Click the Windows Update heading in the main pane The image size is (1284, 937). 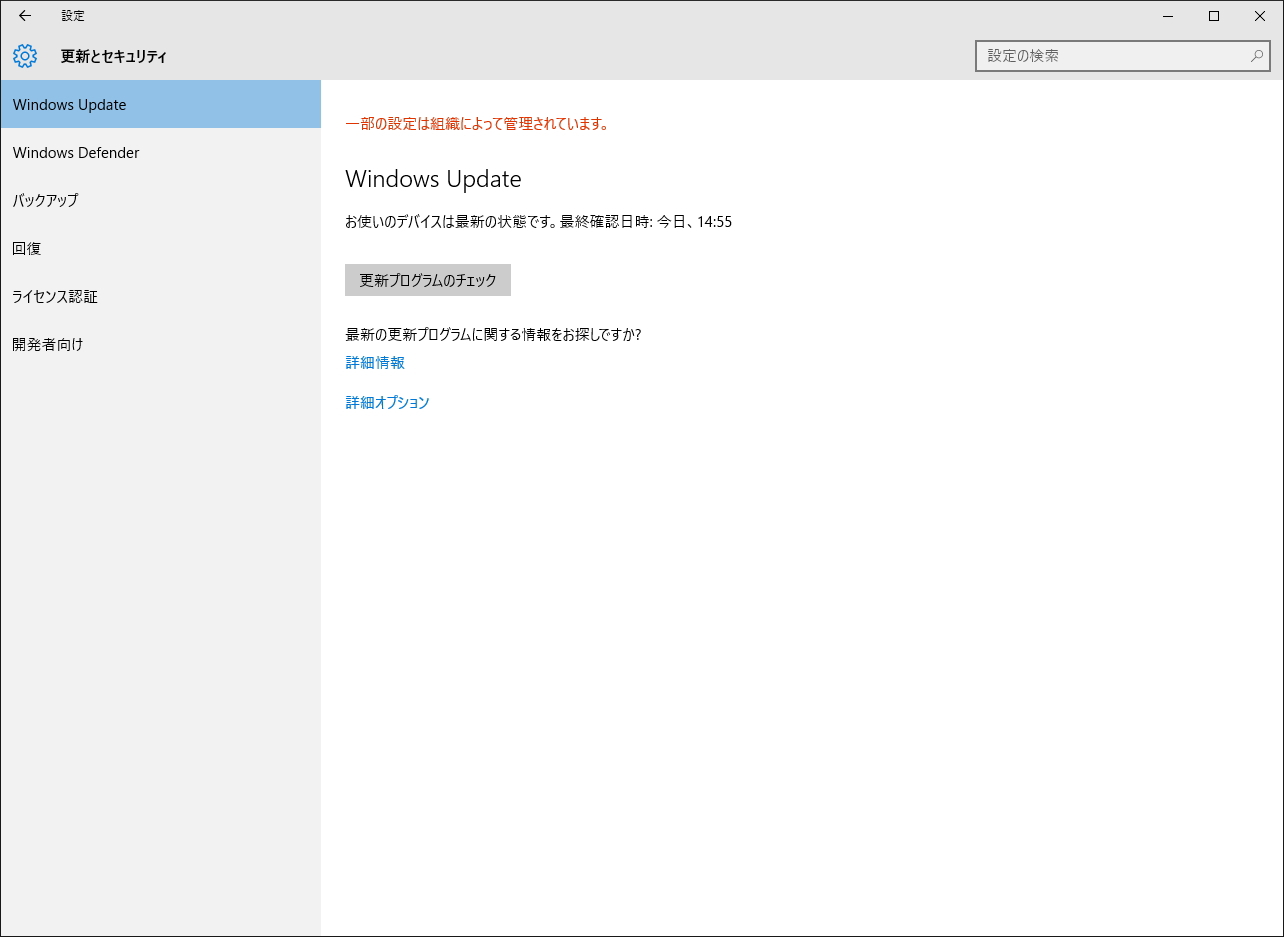coord(433,179)
